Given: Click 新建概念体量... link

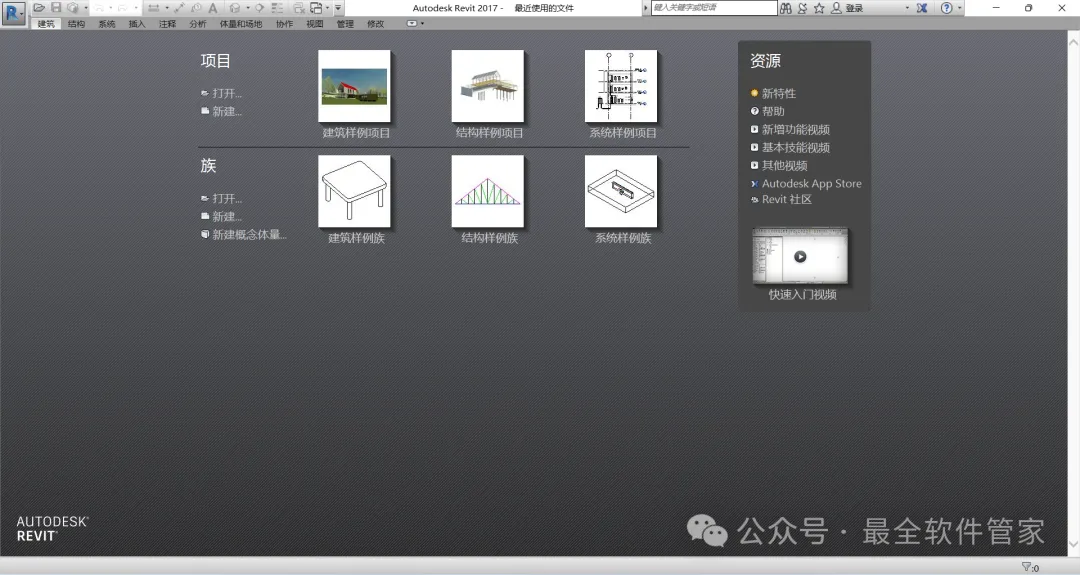Looking at the screenshot, I should pyautogui.click(x=249, y=234).
